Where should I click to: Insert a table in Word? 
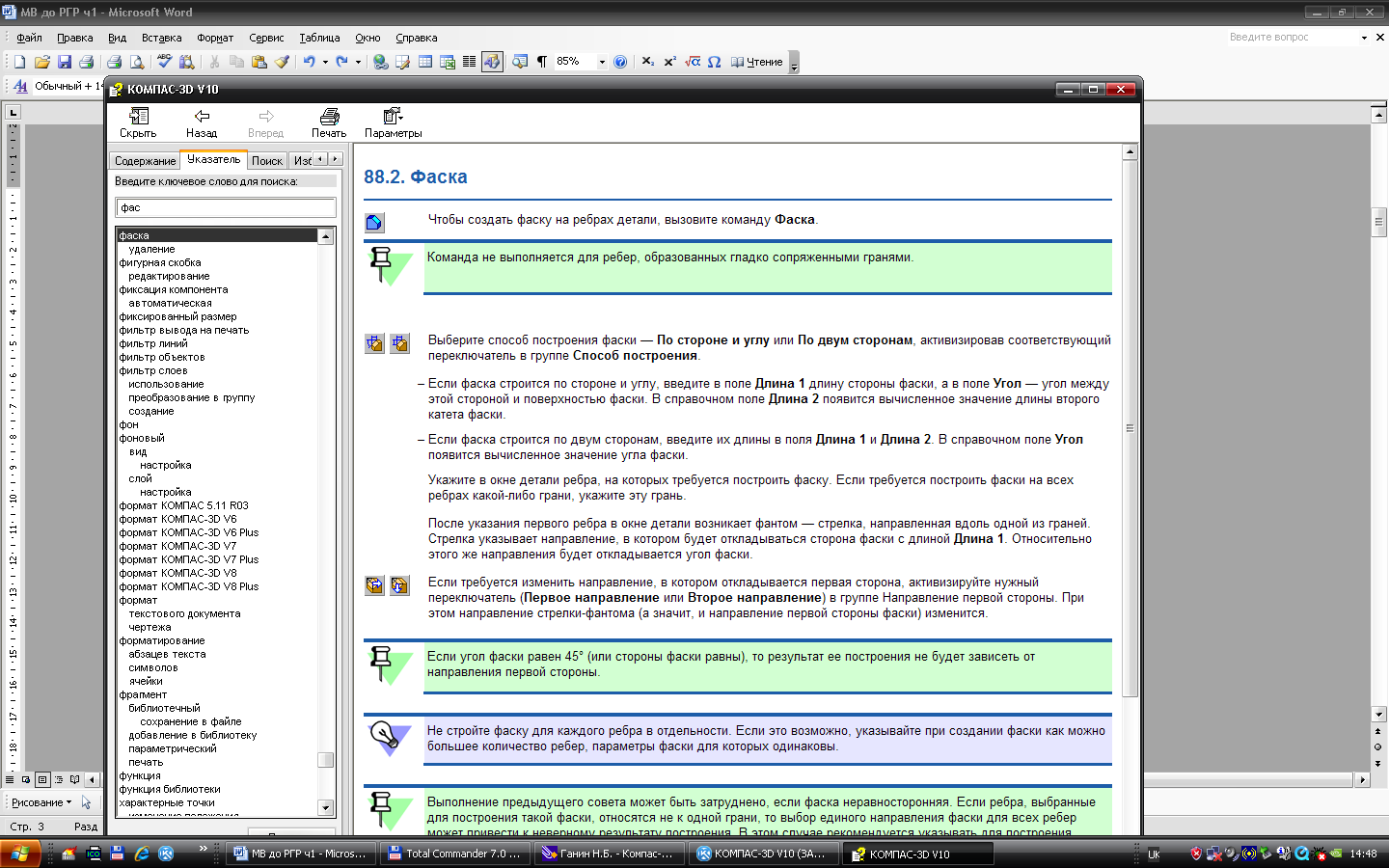coord(425,62)
